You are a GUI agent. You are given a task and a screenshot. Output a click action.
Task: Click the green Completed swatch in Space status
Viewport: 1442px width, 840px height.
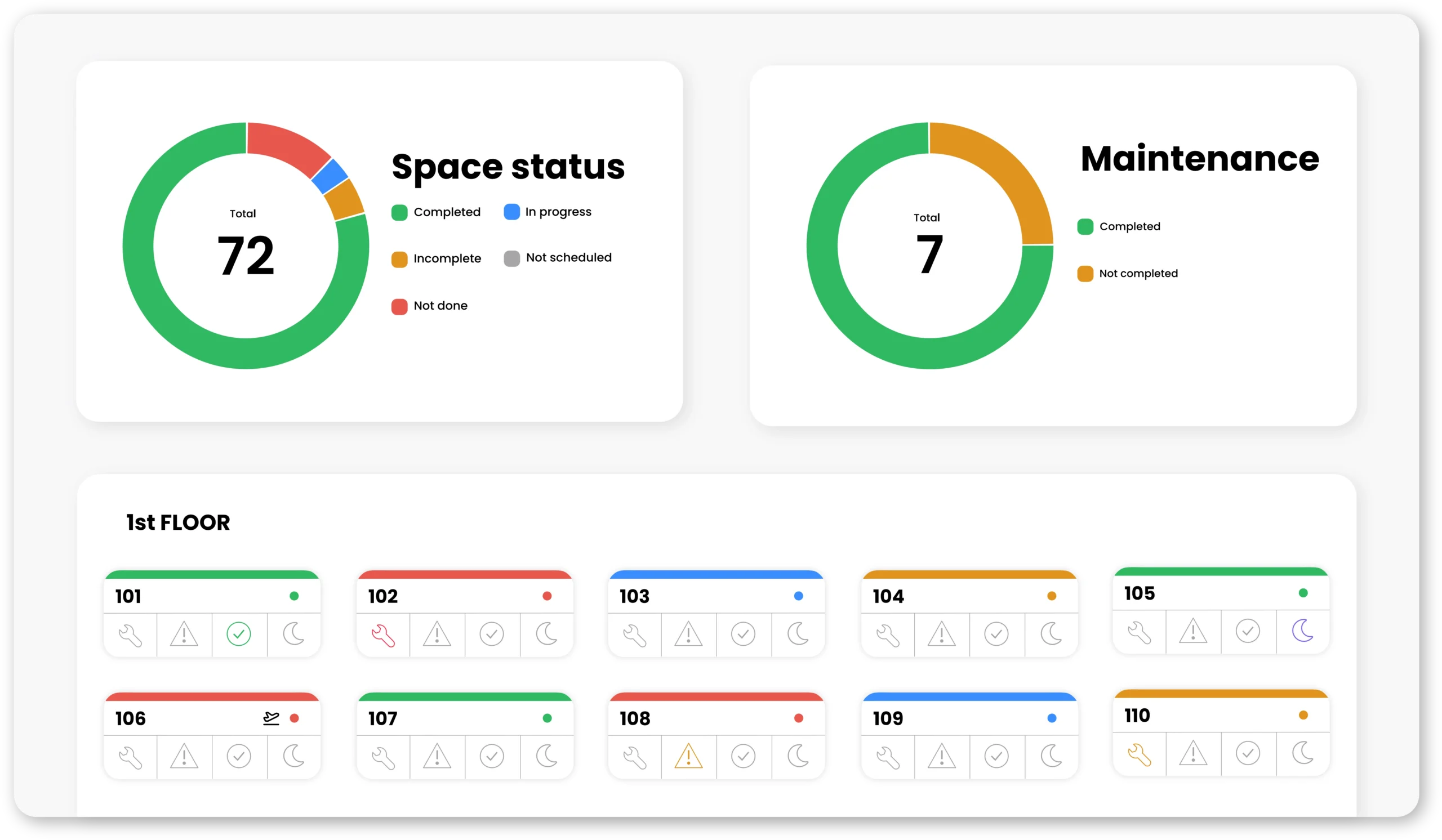pyautogui.click(x=399, y=212)
